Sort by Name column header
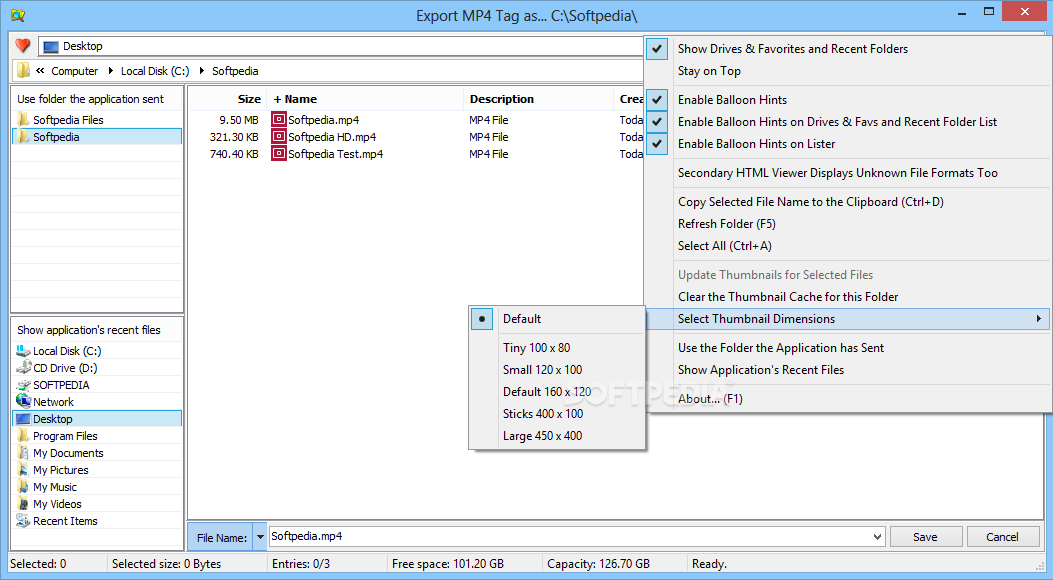Screen dimensions: 1053x580 tap(365, 99)
